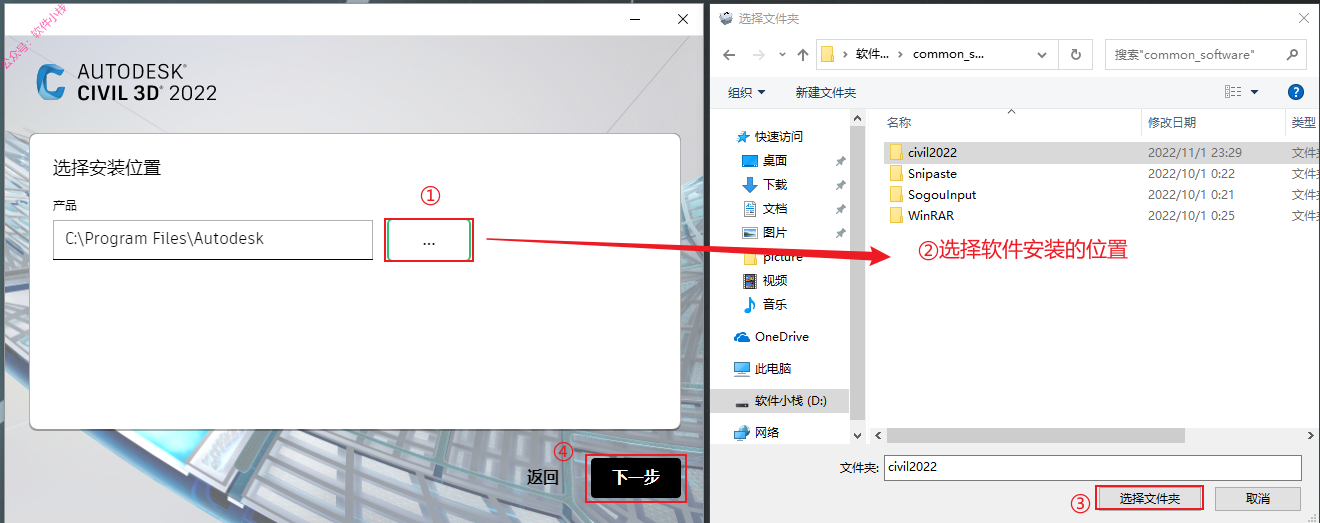Open the view options dropdown arrow
Viewport: 1320px width, 523px height.
point(1254,92)
